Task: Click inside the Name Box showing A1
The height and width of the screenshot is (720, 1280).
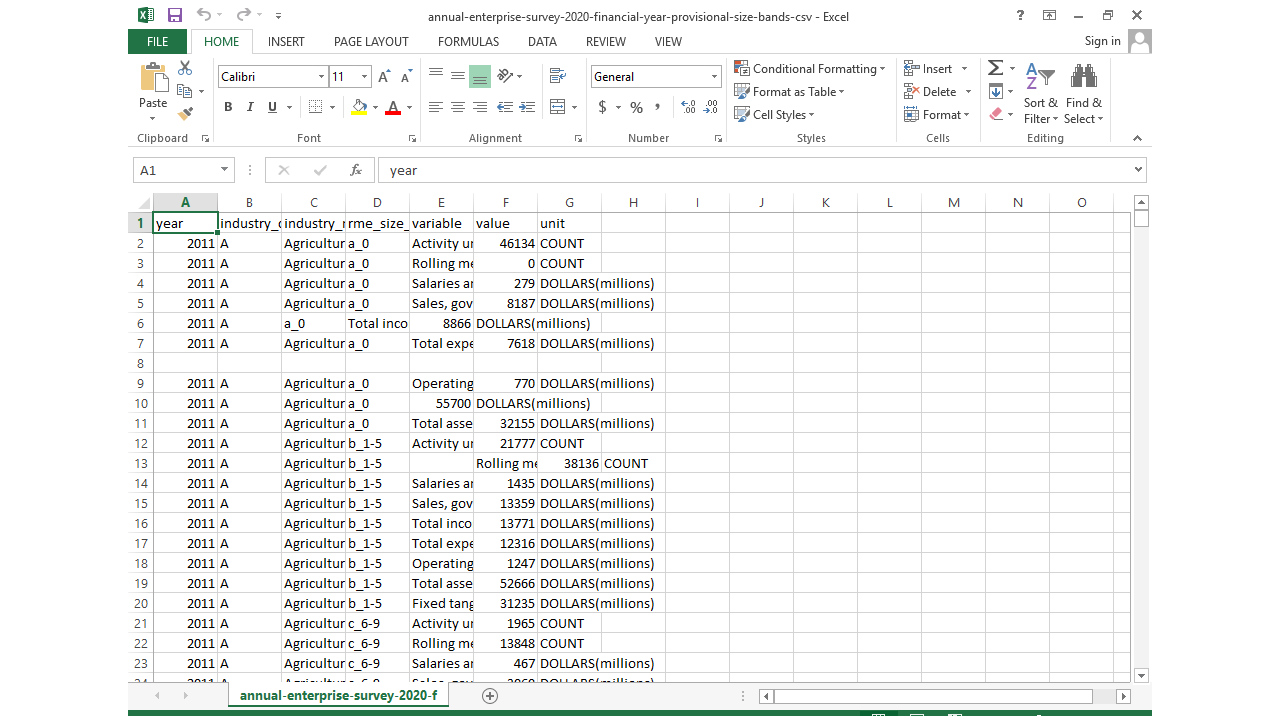Action: click(x=175, y=170)
